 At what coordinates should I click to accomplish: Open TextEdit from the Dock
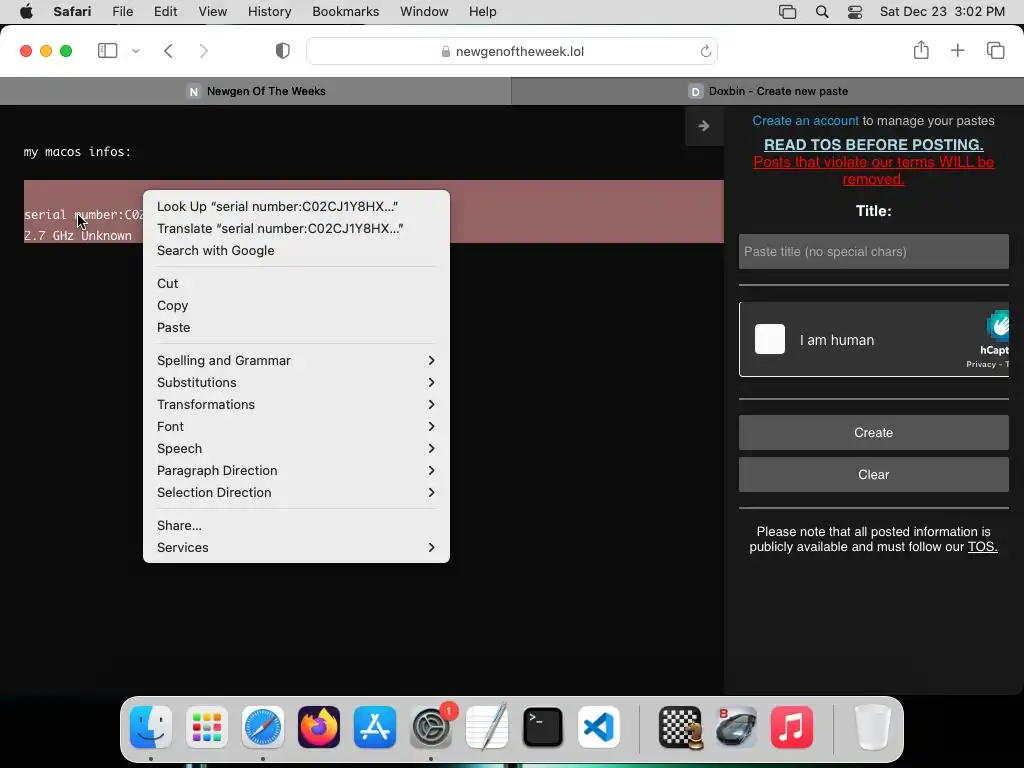[x=487, y=727]
